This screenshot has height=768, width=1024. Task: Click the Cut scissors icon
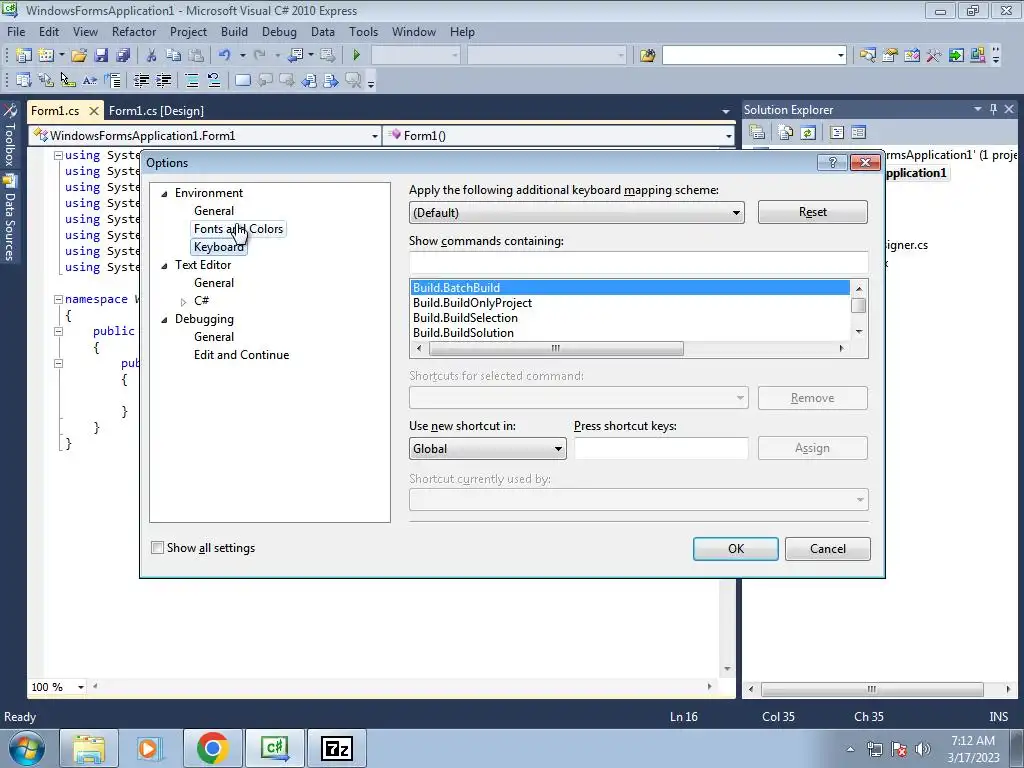coord(151,56)
